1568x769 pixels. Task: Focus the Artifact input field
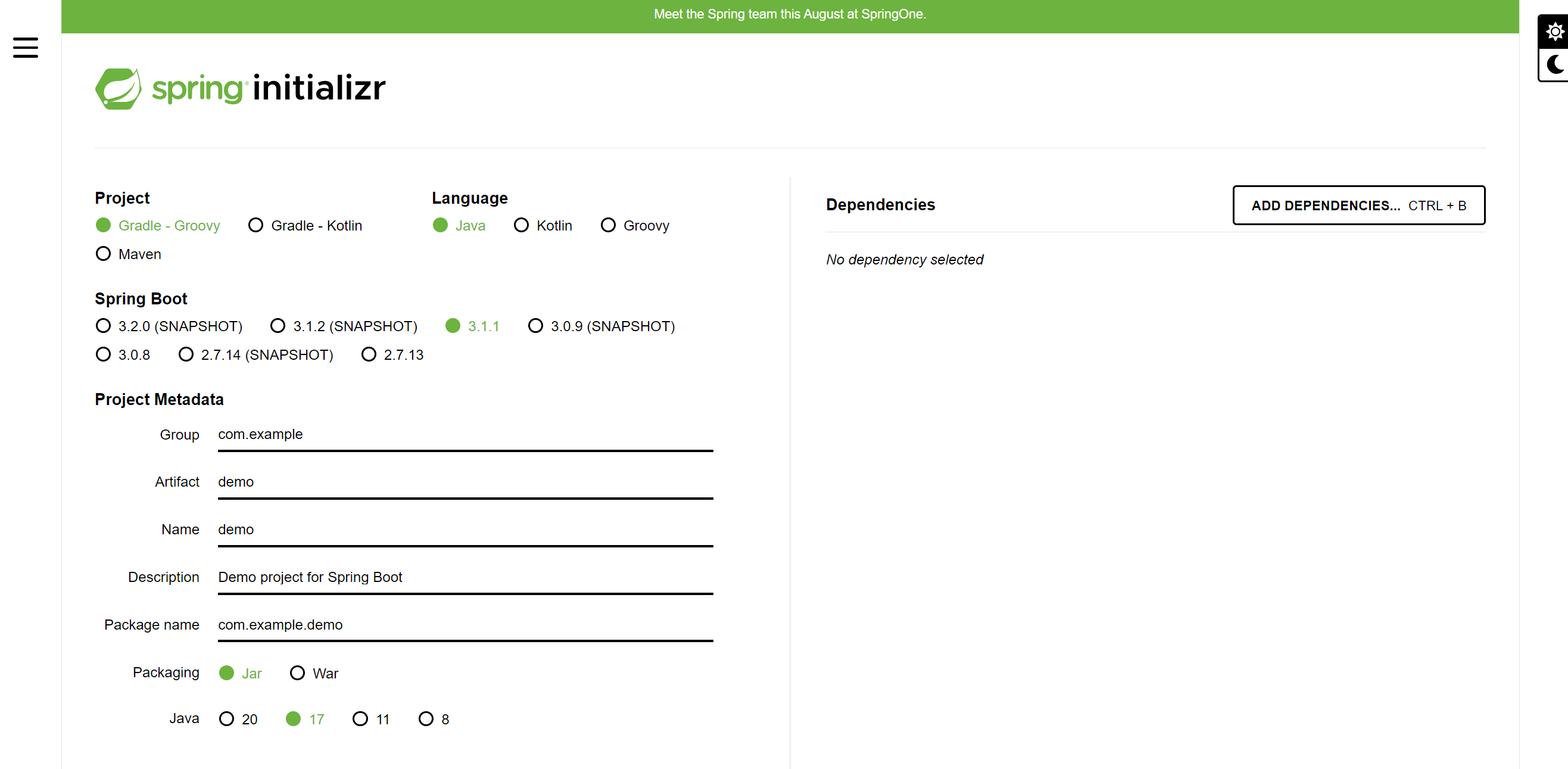(465, 483)
